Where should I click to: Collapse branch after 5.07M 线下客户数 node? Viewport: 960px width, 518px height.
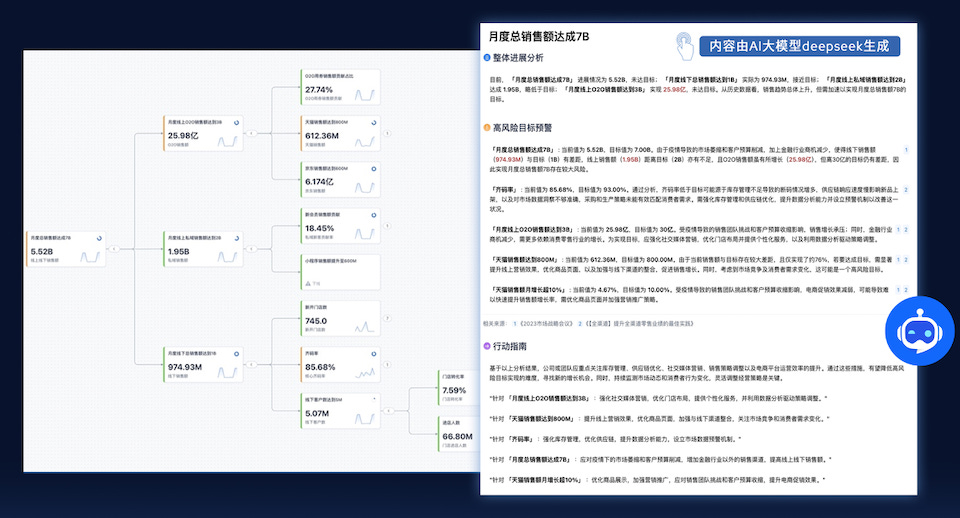388,411
